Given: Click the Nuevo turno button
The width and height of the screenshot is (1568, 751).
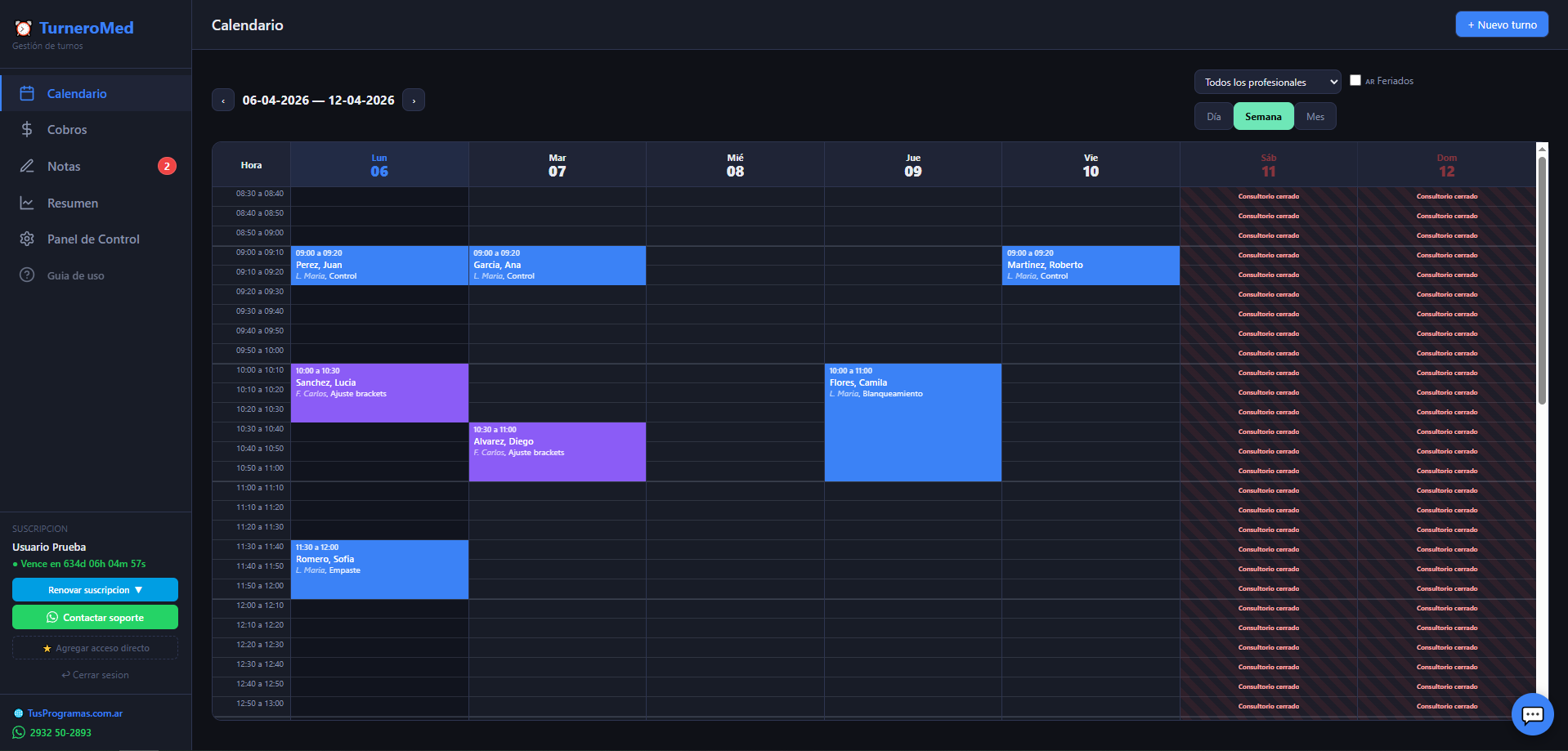Looking at the screenshot, I should (1501, 24).
